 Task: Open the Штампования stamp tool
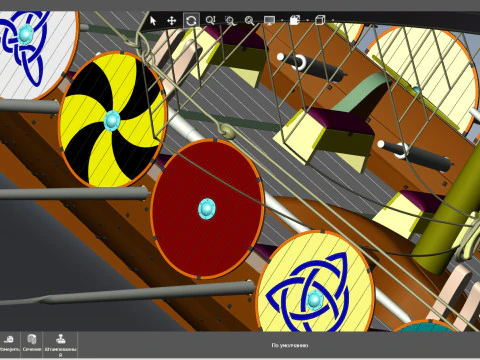tap(60, 345)
